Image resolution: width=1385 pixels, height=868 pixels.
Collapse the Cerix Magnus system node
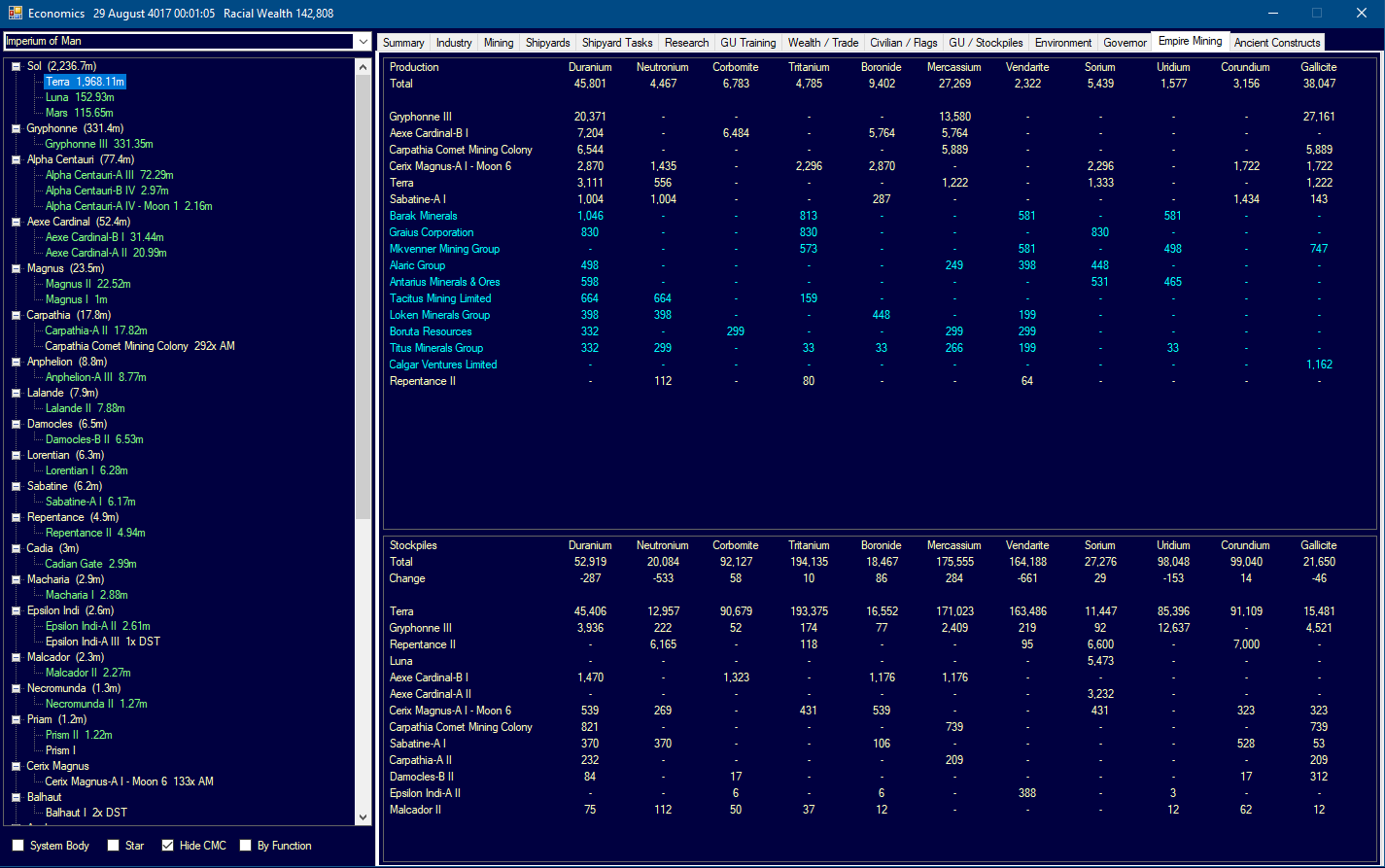[x=17, y=766]
